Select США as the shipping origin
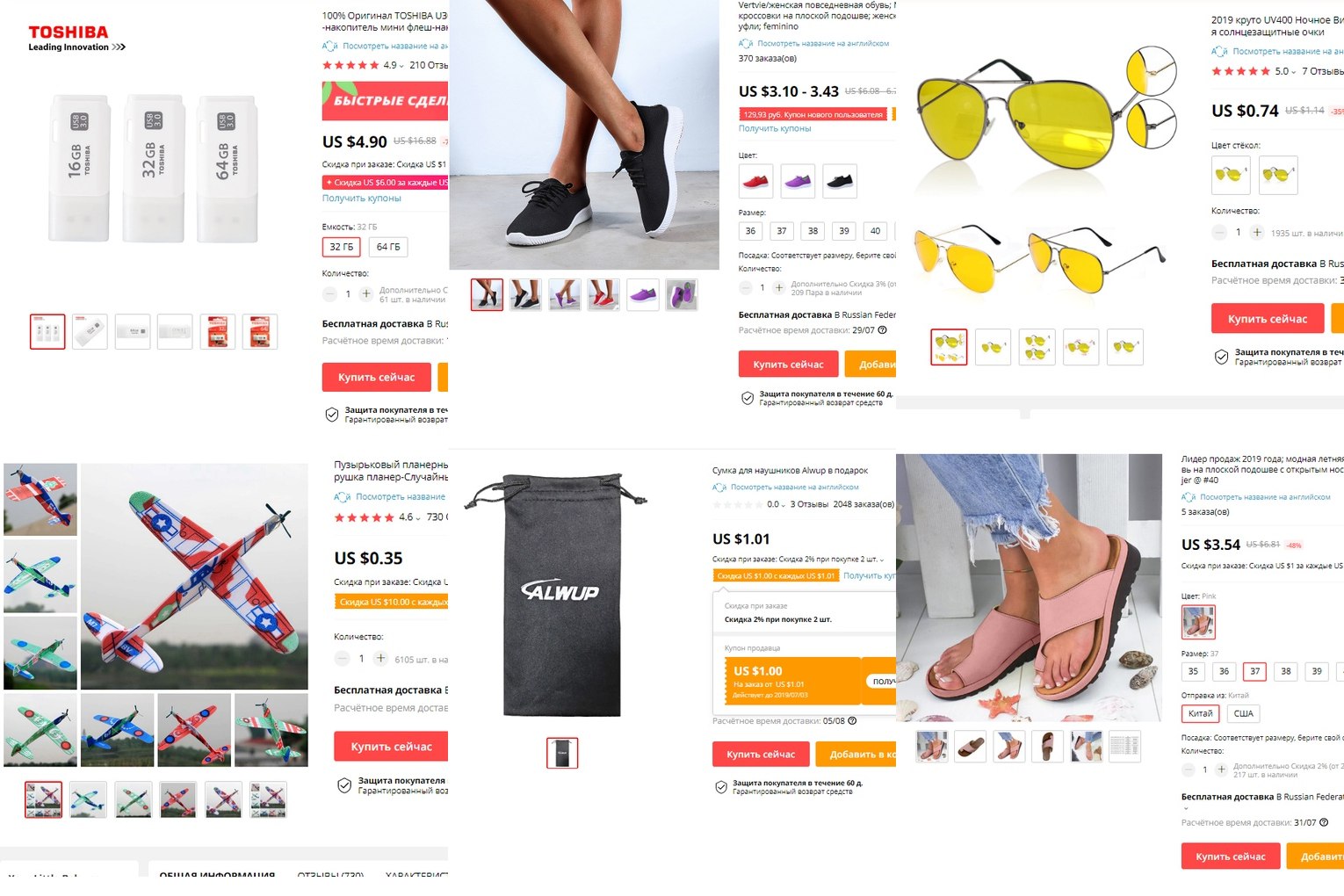This screenshot has height=896, width=1344. [1244, 713]
